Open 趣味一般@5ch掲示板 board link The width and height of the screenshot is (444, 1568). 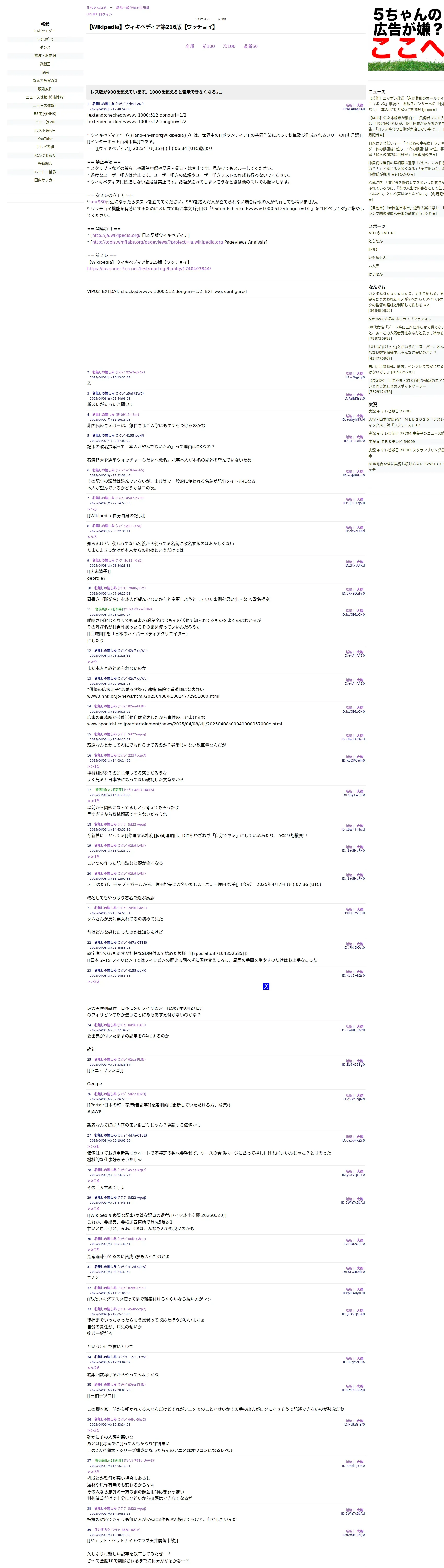(132, 8)
